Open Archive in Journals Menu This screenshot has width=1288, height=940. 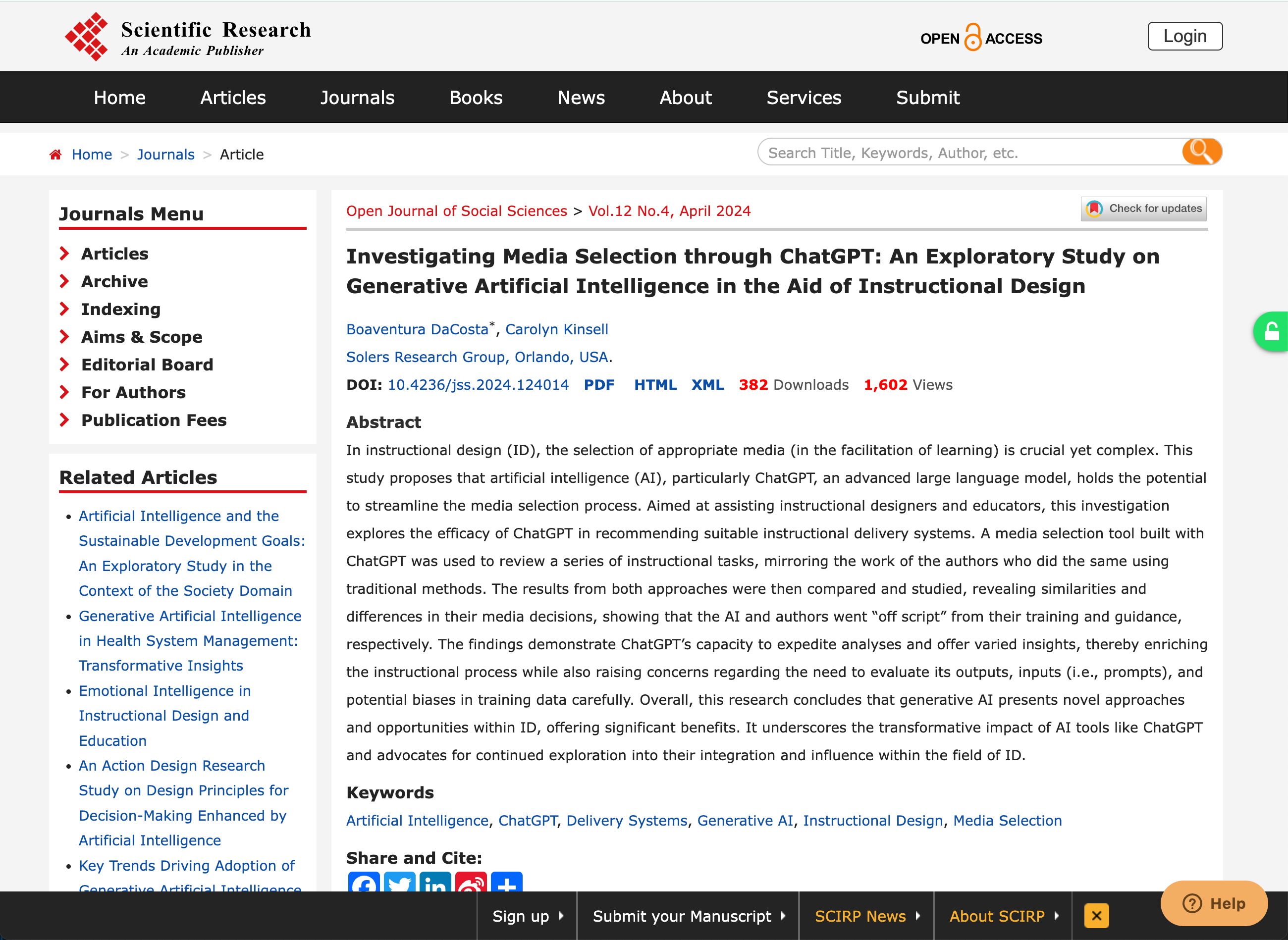[114, 281]
